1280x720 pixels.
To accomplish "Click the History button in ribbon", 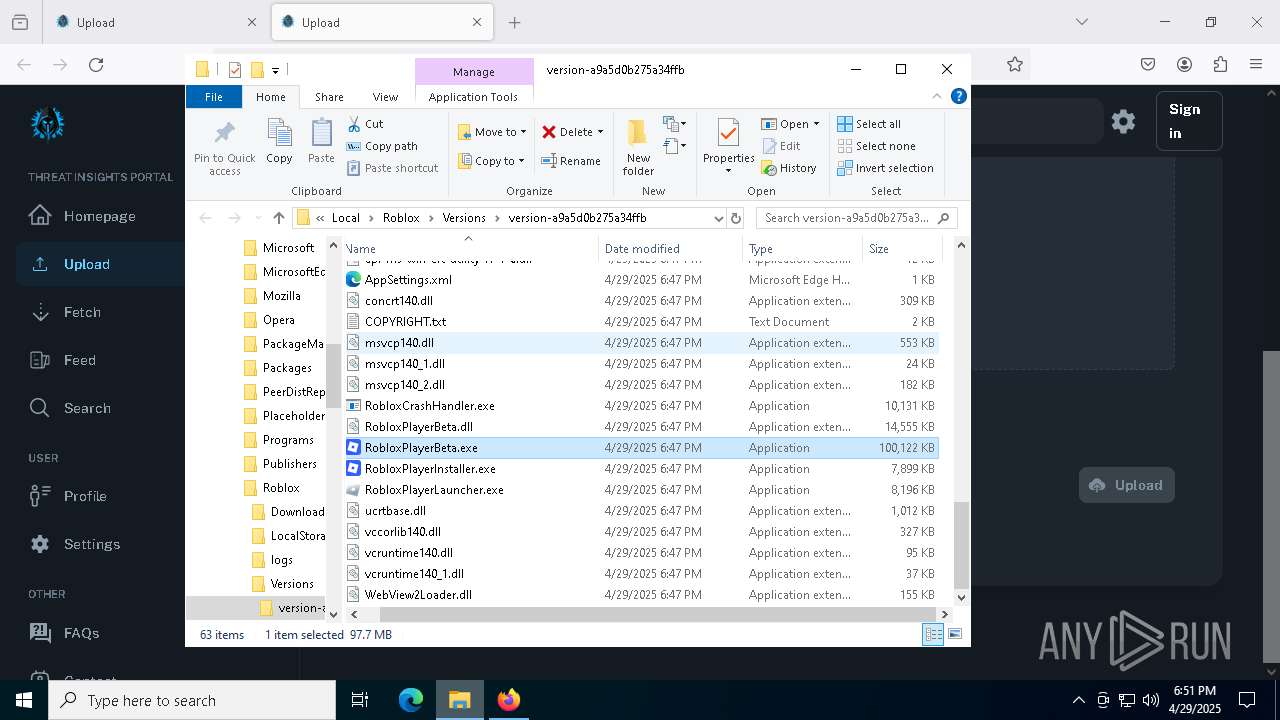I will [x=789, y=168].
